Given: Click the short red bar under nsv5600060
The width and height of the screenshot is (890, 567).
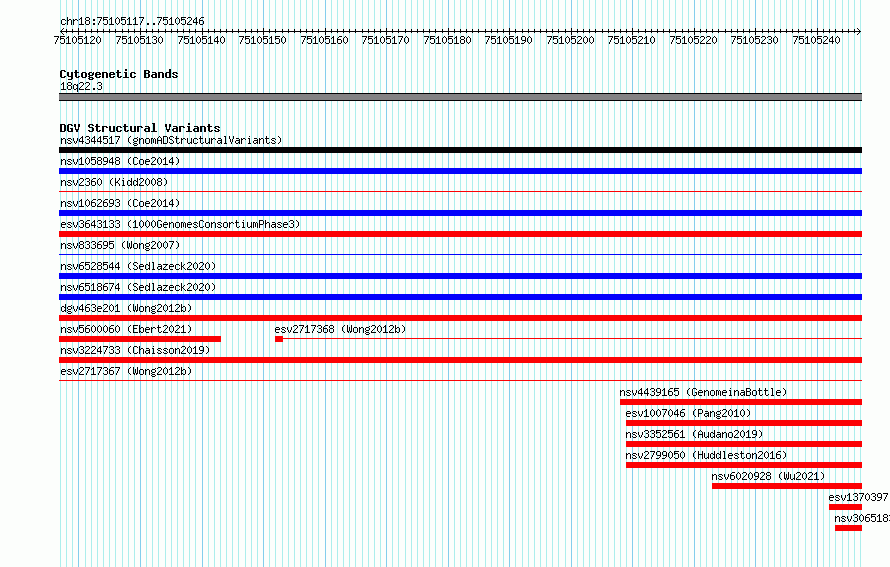Looking at the screenshot, I should (x=140, y=339).
